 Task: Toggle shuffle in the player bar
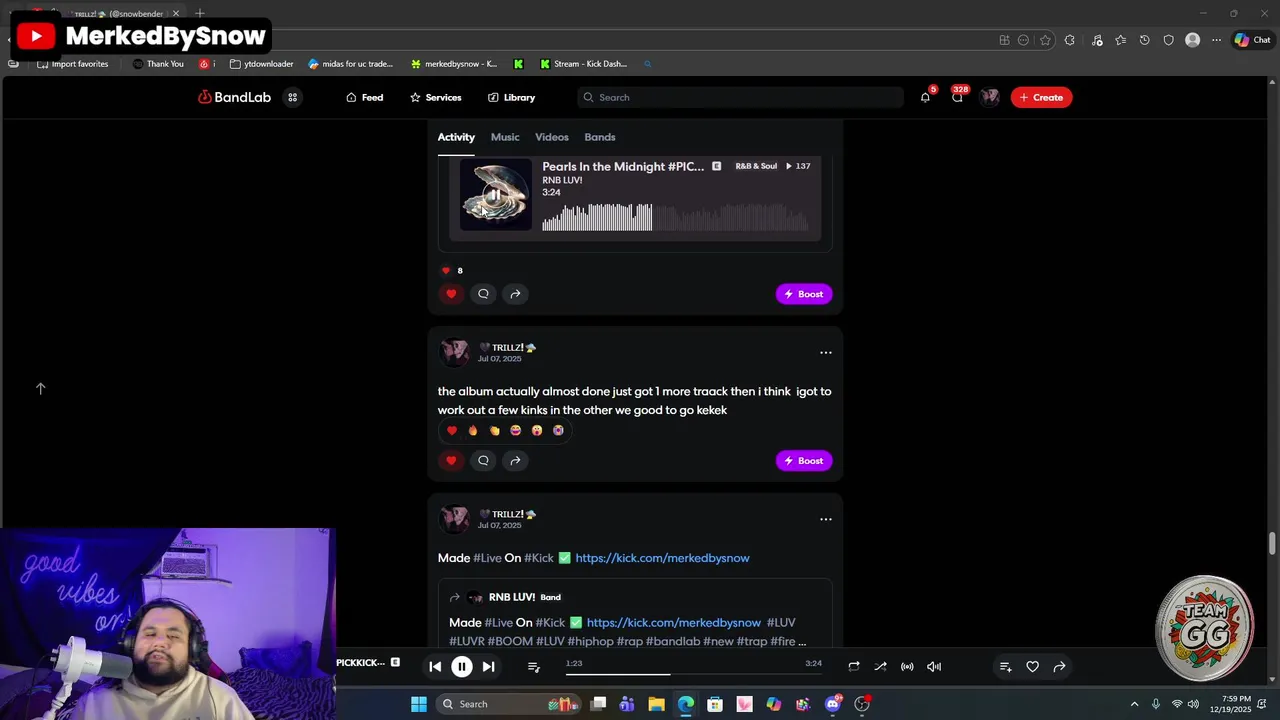[880, 667]
